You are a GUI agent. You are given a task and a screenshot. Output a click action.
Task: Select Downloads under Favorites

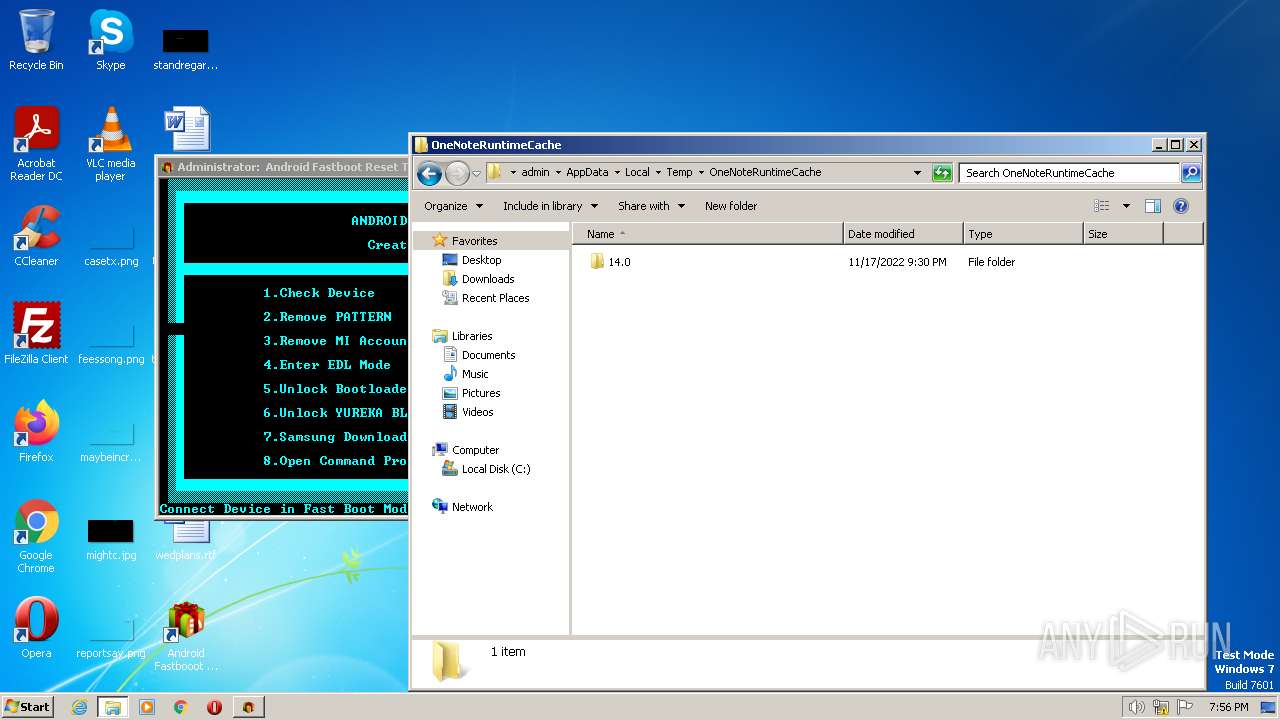pos(488,279)
